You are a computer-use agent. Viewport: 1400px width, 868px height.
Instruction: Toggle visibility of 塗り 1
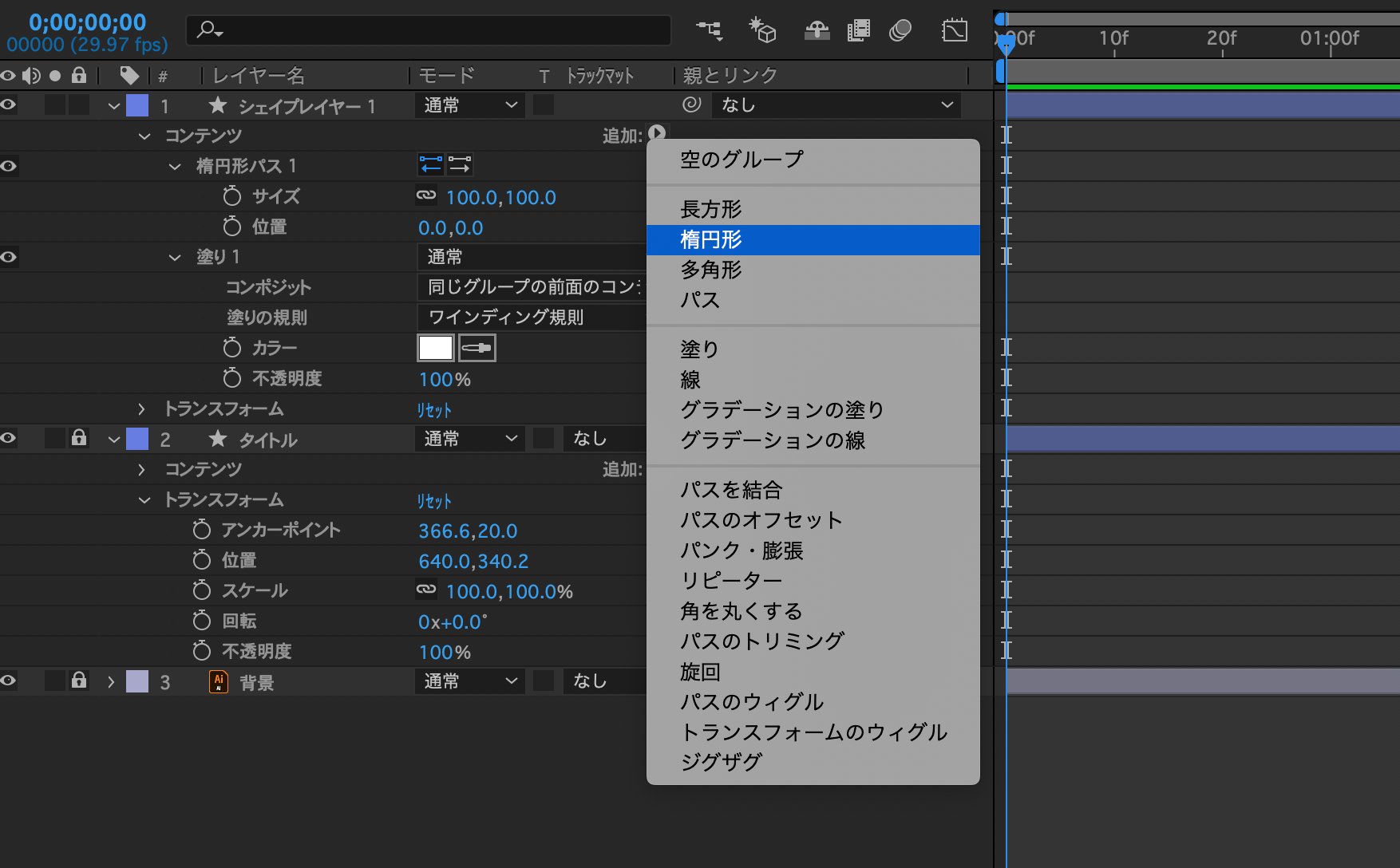9,257
